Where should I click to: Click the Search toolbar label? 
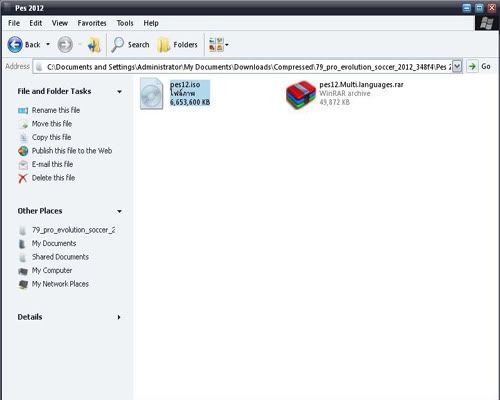point(138,45)
